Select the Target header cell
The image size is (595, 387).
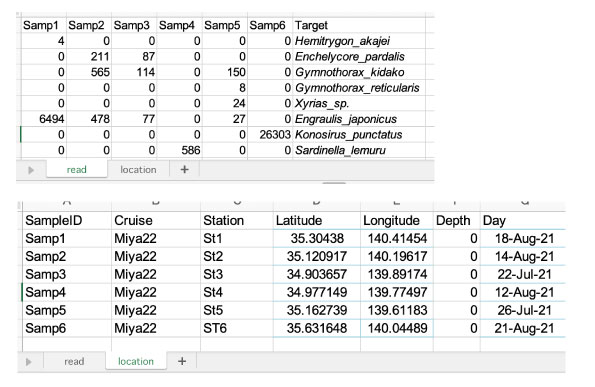point(359,25)
